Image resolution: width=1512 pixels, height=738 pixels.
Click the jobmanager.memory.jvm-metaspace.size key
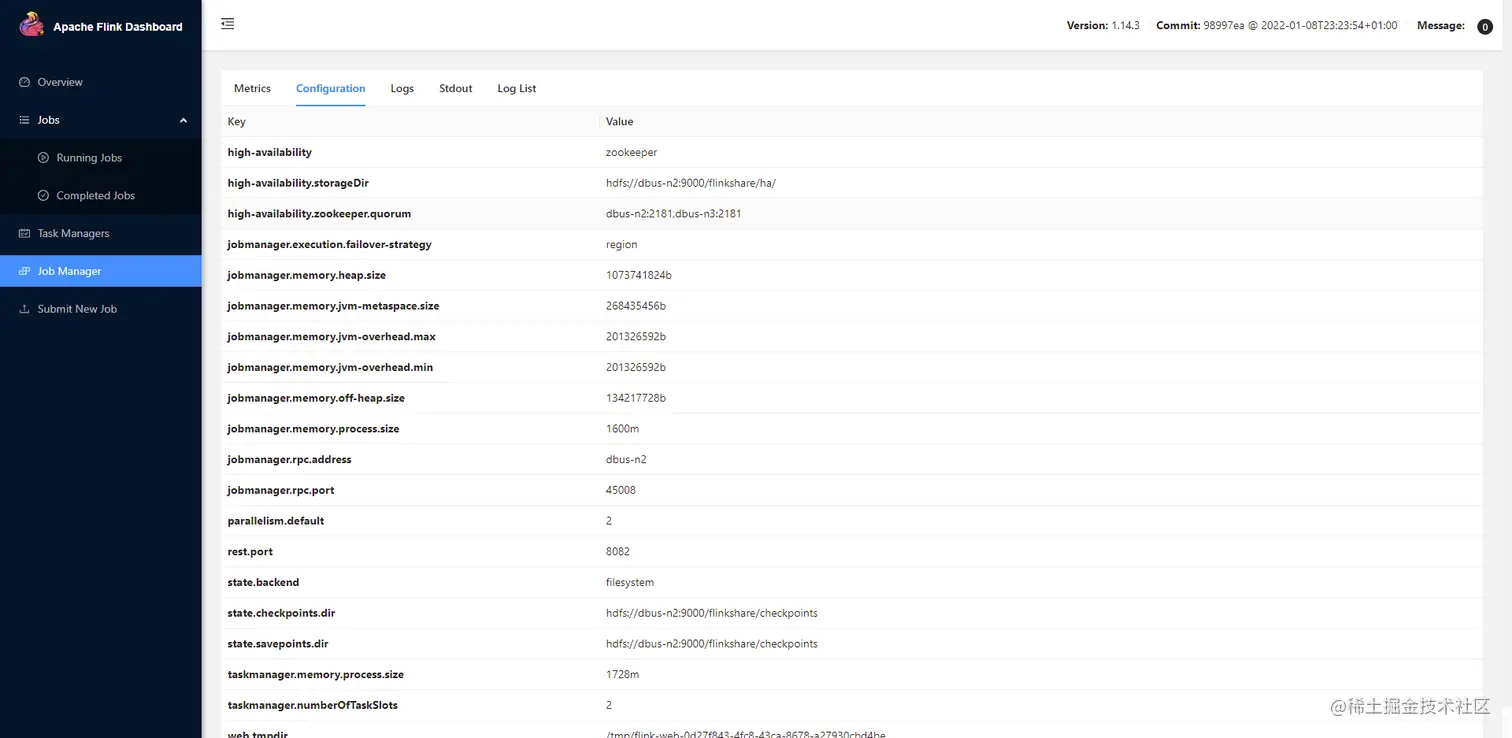tap(334, 306)
